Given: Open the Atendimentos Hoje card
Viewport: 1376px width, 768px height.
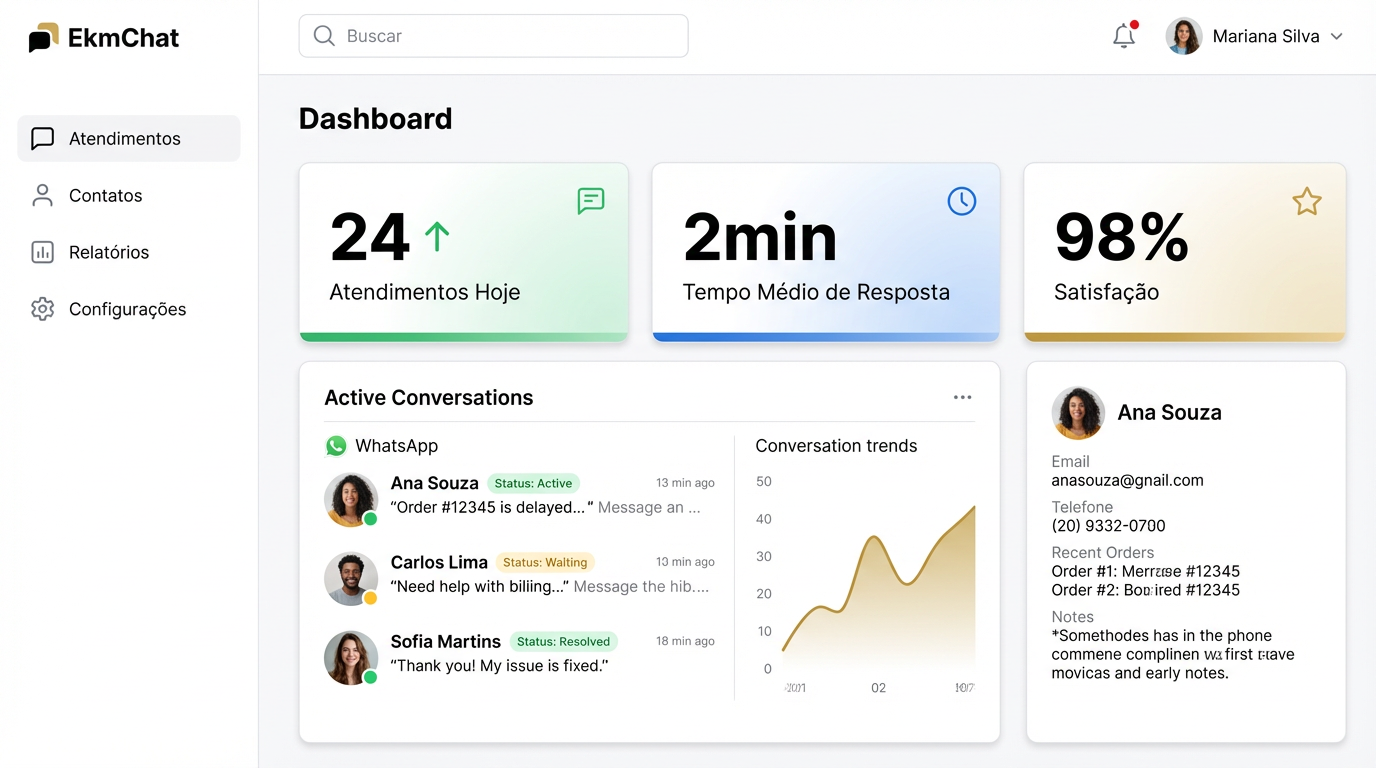Looking at the screenshot, I should [x=464, y=252].
